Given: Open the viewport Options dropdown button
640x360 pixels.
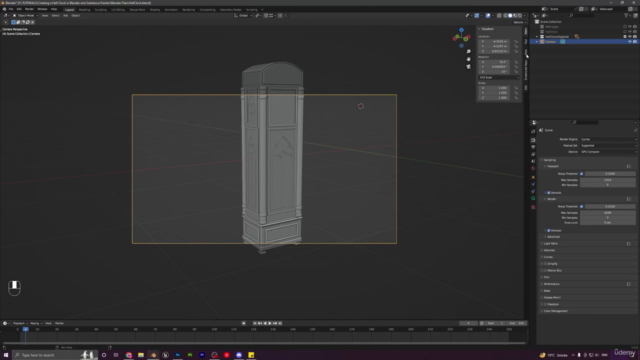Looking at the screenshot, I should tap(519, 22).
